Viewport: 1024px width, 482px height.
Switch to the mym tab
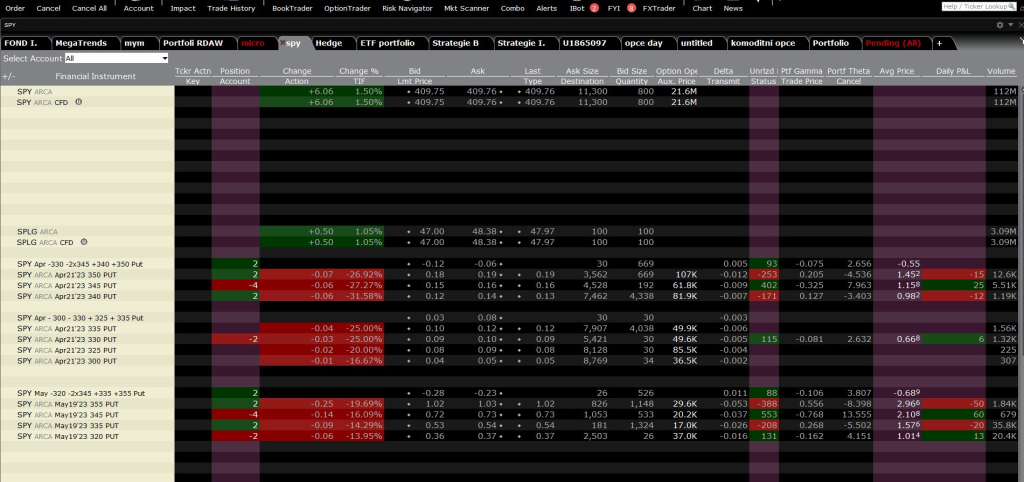[134, 43]
